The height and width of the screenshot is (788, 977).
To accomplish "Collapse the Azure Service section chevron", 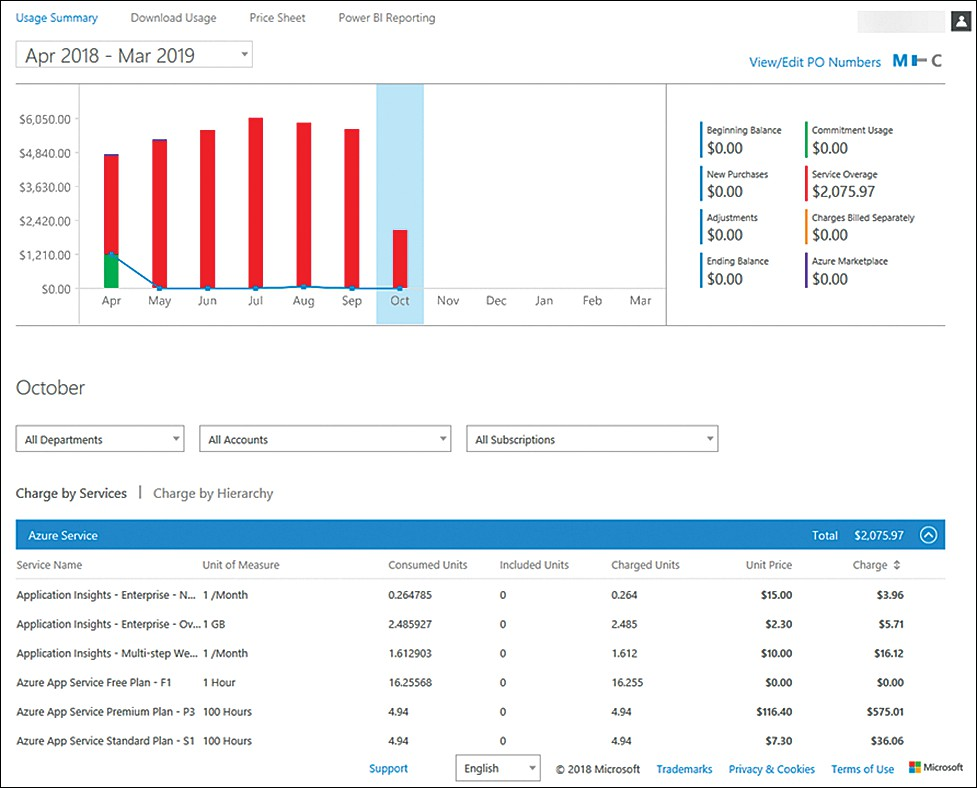I will click(928, 535).
